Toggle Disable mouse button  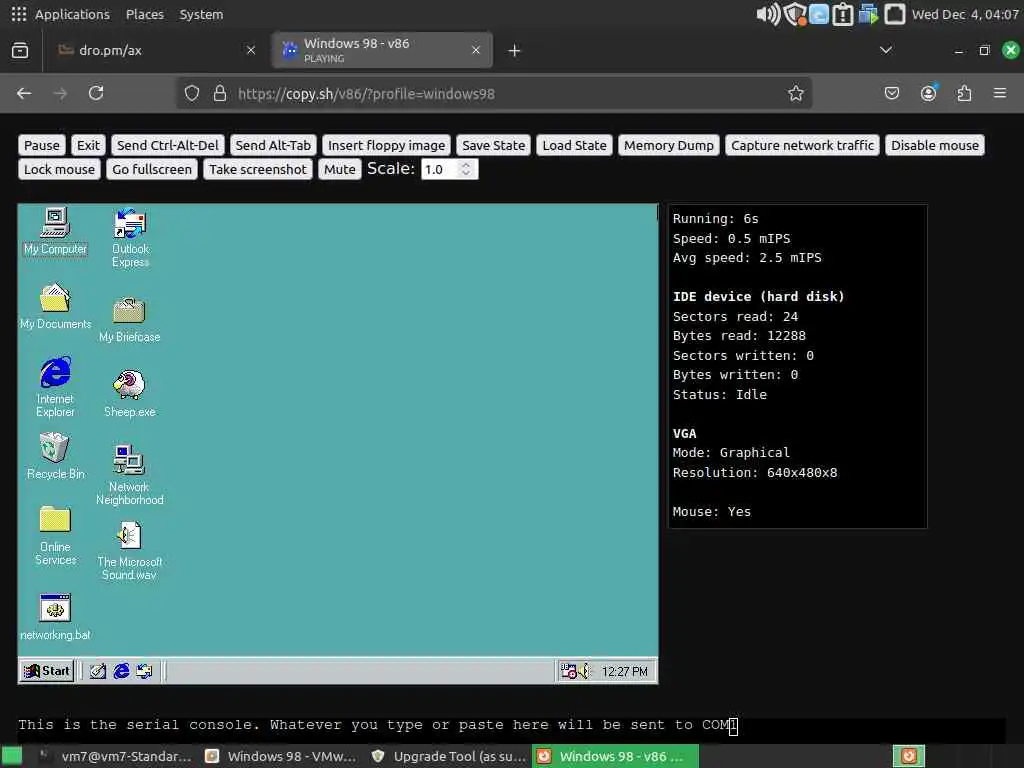coord(935,145)
